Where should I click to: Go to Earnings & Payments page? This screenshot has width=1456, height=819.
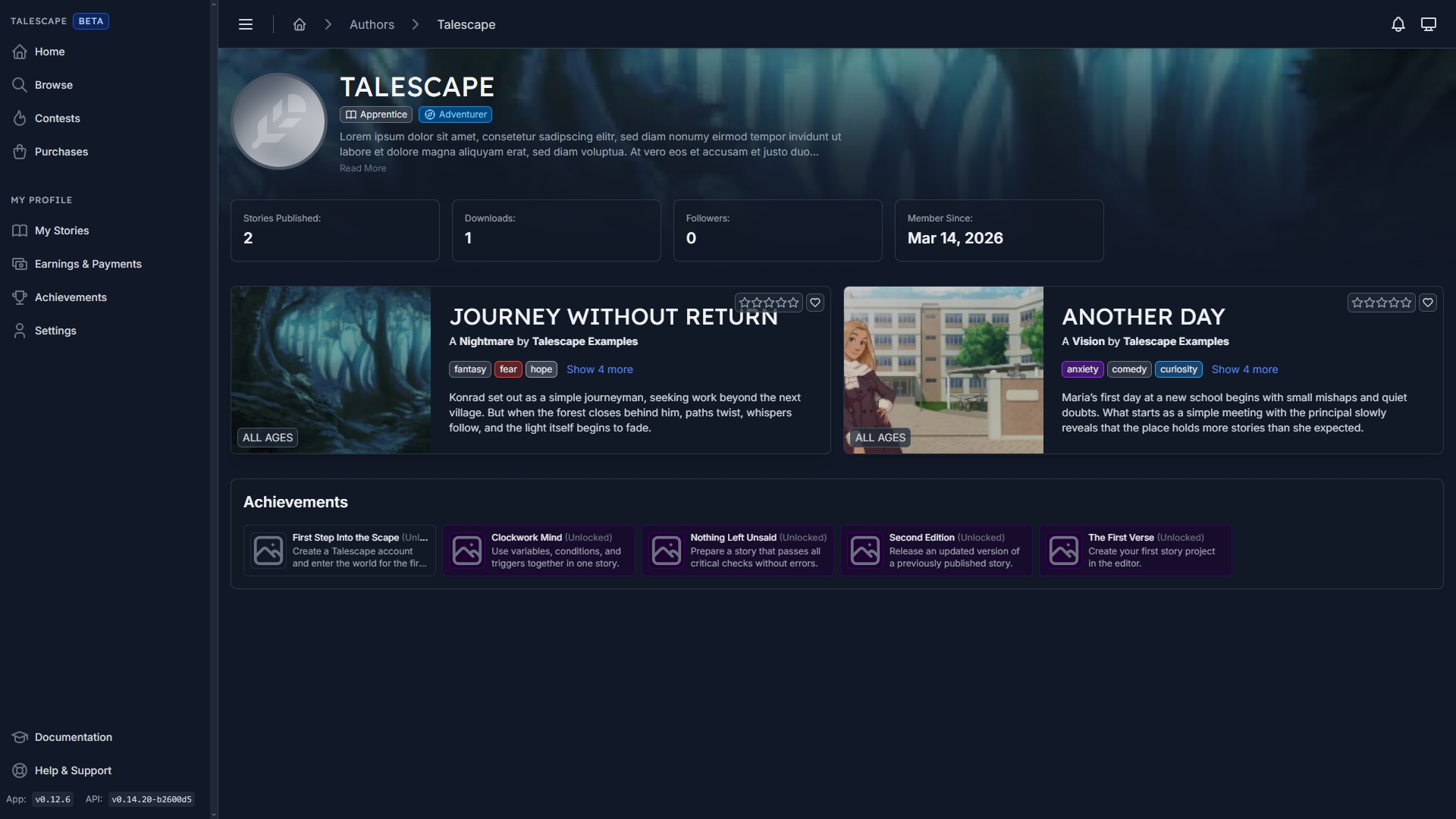[x=88, y=264]
